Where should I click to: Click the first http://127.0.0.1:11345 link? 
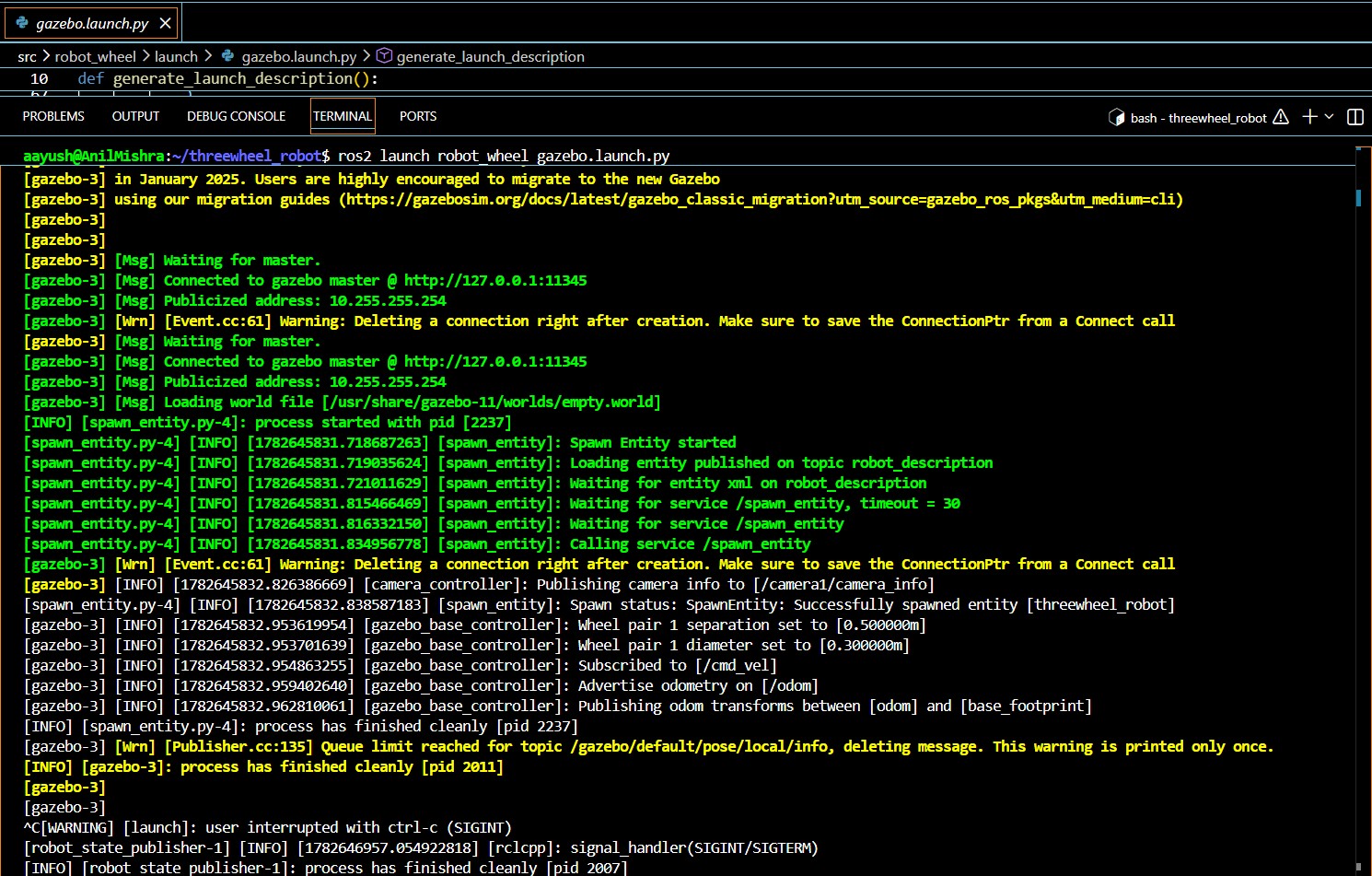495,280
